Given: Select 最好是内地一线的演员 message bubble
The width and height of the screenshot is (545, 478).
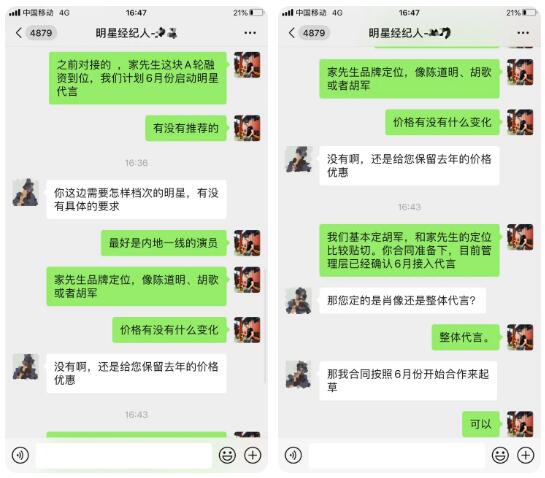Looking at the screenshot, I should [164, 243].
